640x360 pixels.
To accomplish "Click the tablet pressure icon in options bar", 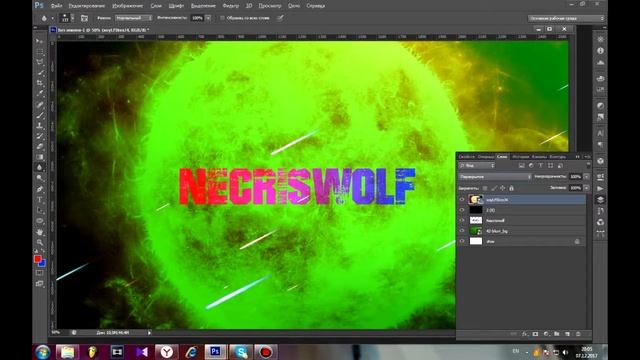I will [280, 18].
